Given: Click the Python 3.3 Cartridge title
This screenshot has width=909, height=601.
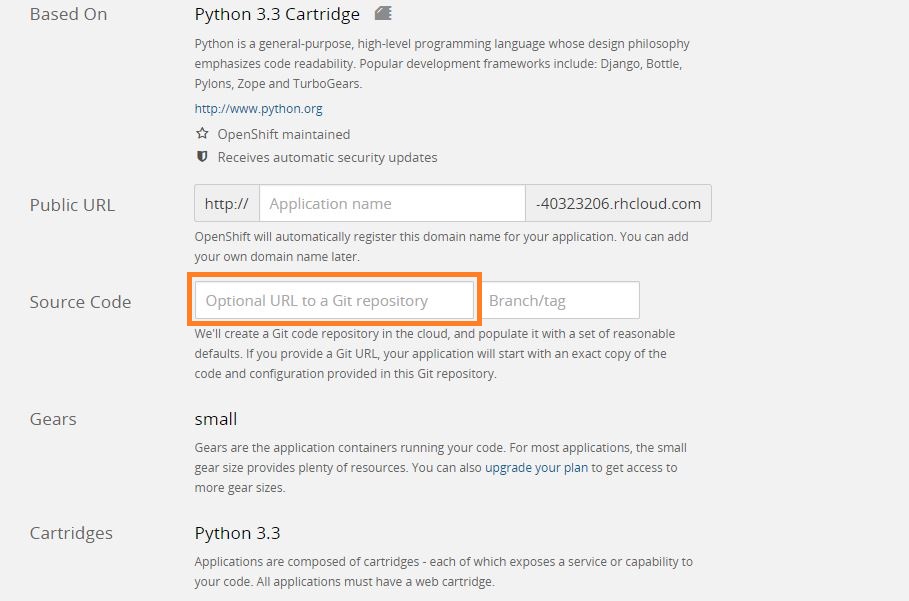Looking at the screenshot, I should tap(277, 14).
